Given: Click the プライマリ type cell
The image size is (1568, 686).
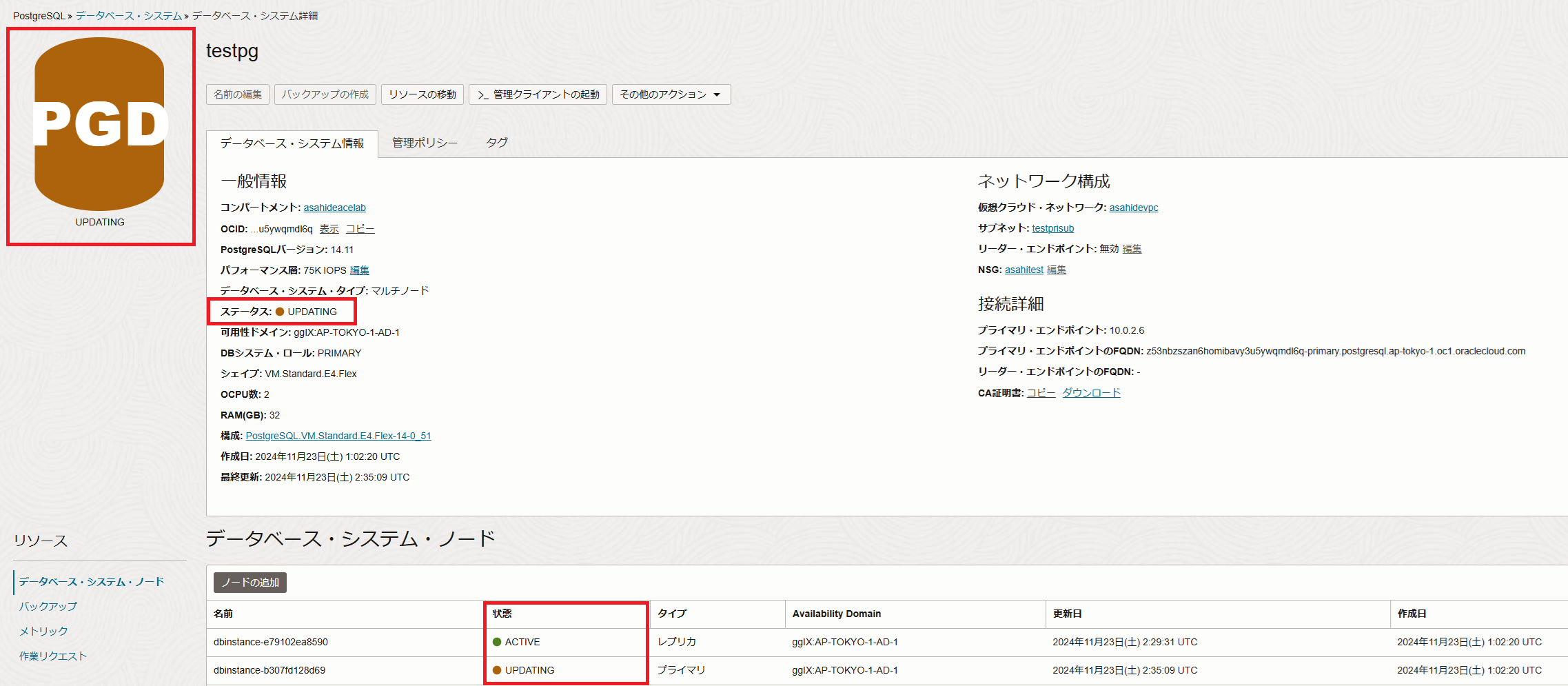Looking at the screenshot, I should [682, 670].
